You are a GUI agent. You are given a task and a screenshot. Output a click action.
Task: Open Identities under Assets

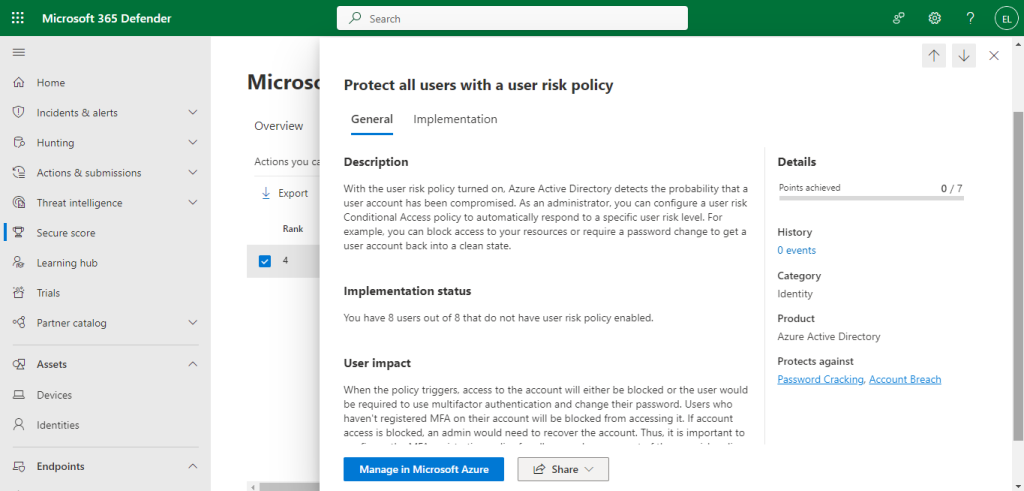[x=58, y=424]
